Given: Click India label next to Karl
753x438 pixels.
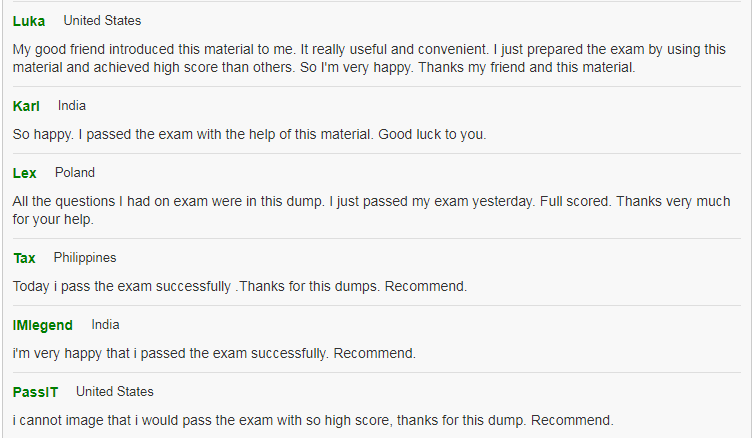Looking at the screenshot, I should pyautogui.click(x=72, y=106).
